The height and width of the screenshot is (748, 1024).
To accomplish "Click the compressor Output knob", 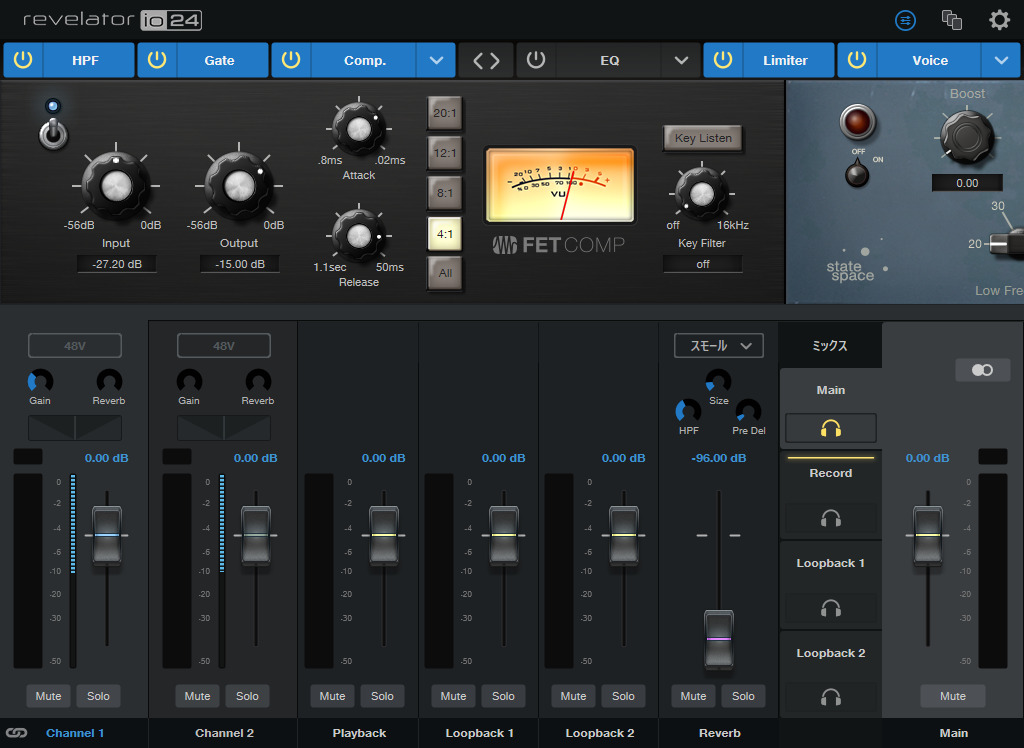I will [239, 186].
